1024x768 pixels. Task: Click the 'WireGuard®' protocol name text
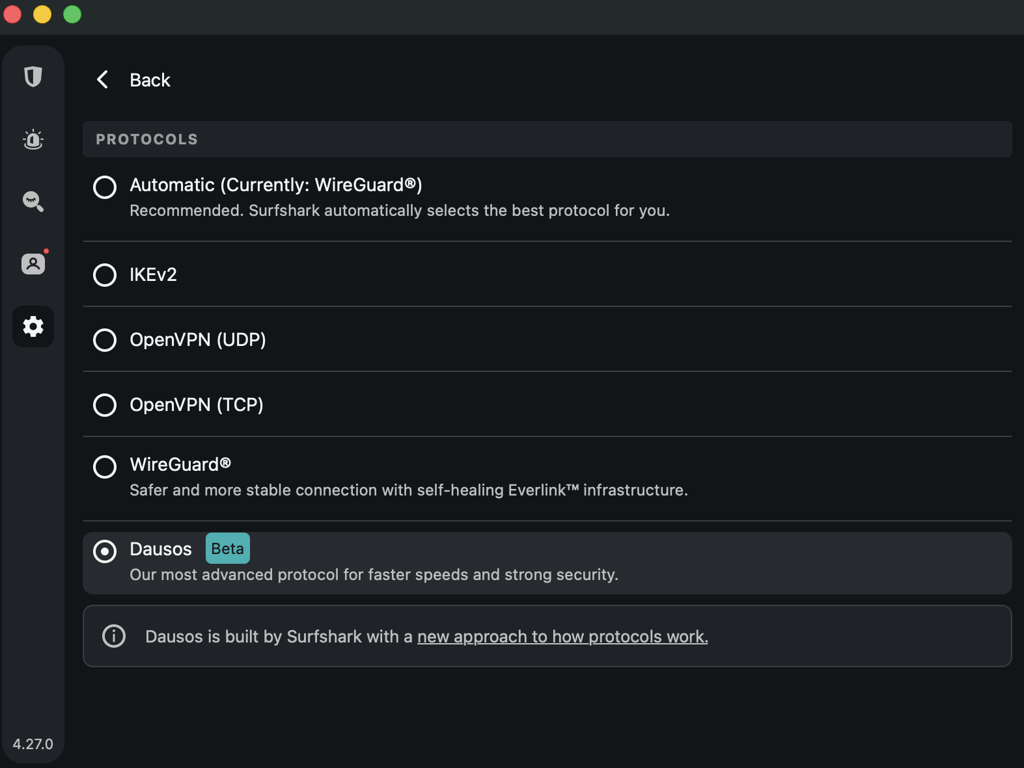pyautogui.click(x=180, y=464)
